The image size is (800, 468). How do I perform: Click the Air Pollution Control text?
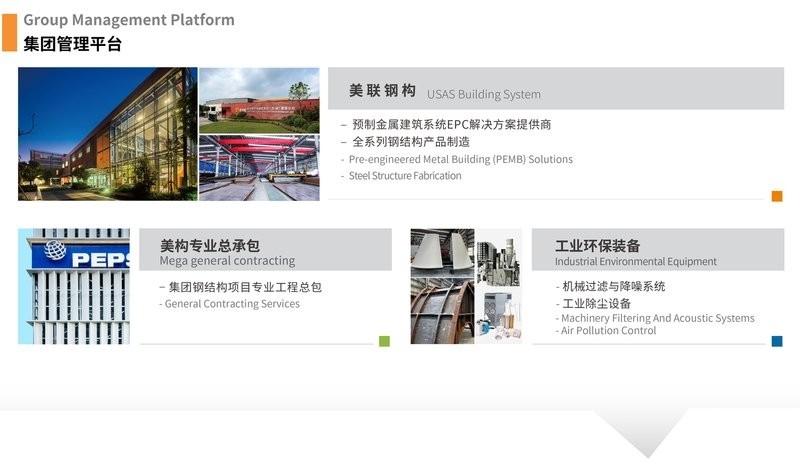(608, 331)
